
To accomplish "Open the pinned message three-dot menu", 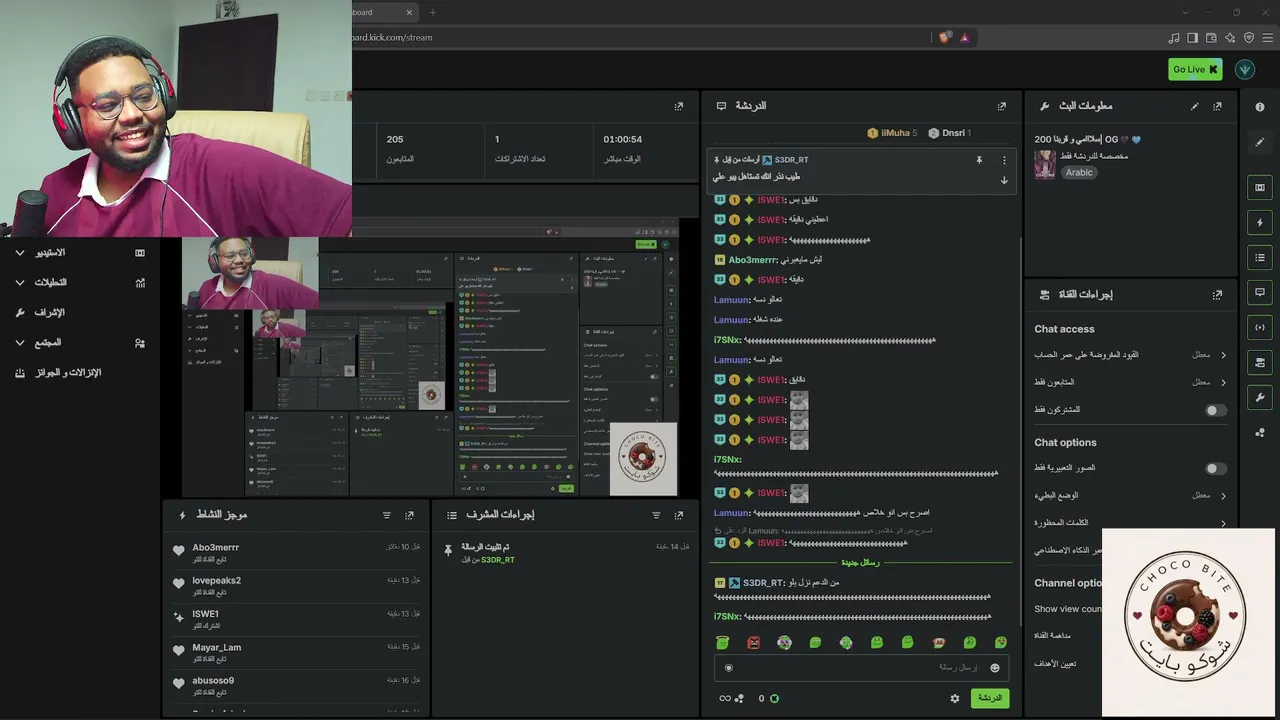I will pos(1004,160).
